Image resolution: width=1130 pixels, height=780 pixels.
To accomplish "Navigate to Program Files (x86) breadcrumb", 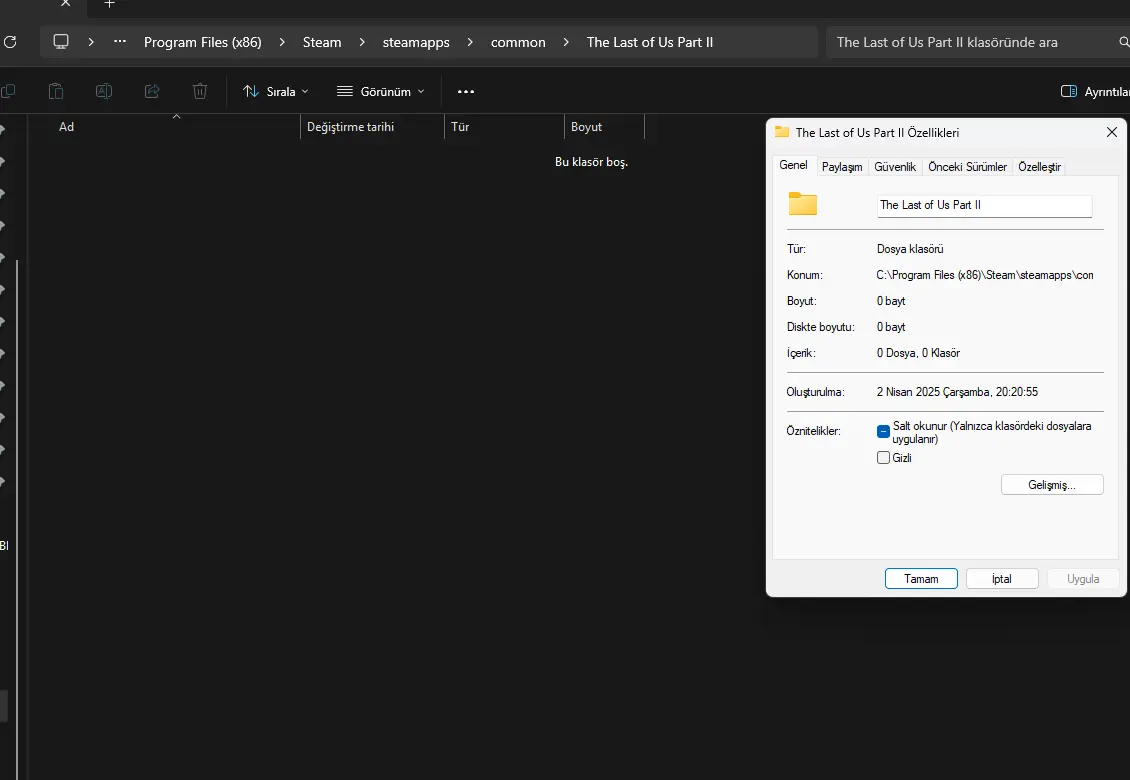I will click(x=203, y=43).
